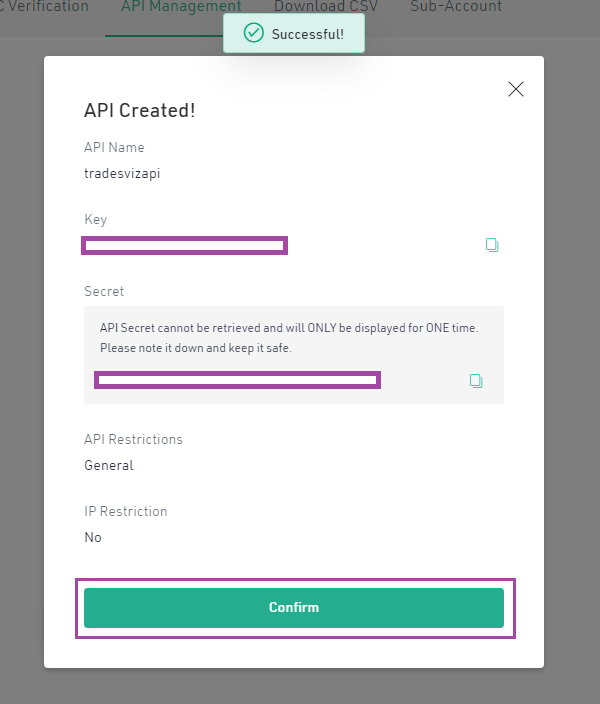Click the IP Restriction label

(126, 511)
